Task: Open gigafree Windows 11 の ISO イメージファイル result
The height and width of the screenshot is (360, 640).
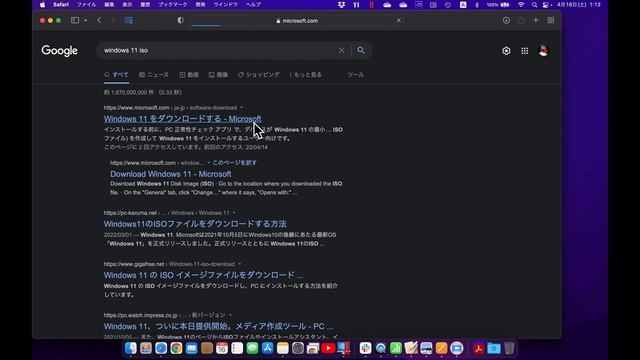Action: [x=203, y=275]
